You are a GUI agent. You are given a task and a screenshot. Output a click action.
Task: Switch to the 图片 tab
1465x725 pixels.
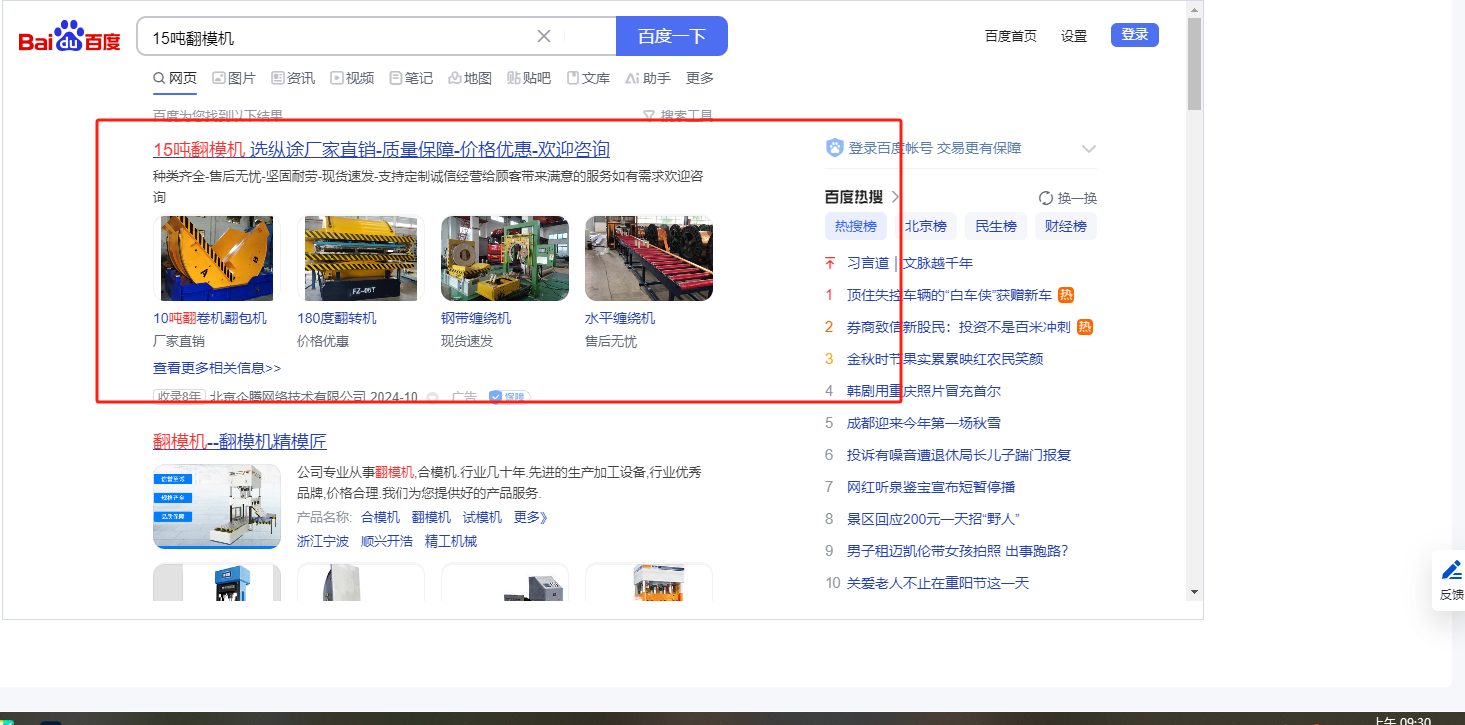[x=234, y=78]
